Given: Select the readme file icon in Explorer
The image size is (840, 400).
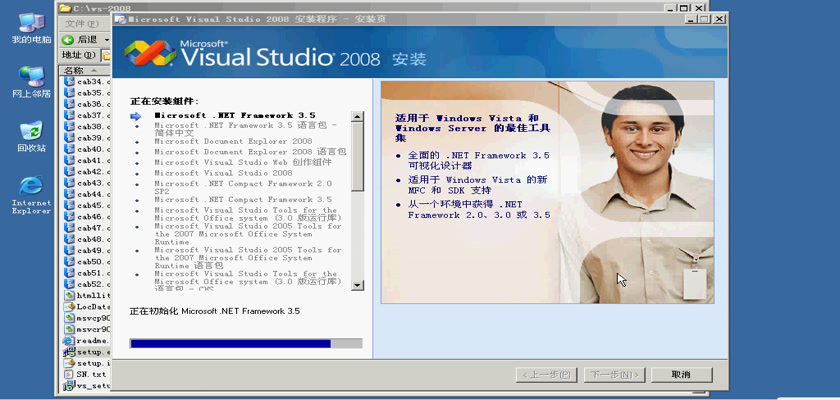Looking at the screenshot, I should click(70, 341).
